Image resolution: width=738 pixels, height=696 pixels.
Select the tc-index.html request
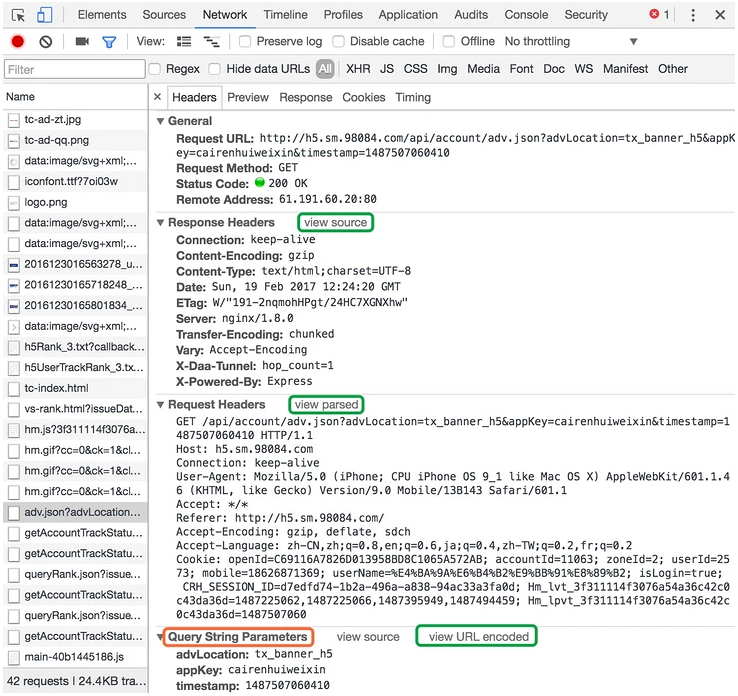pos(75,389)
